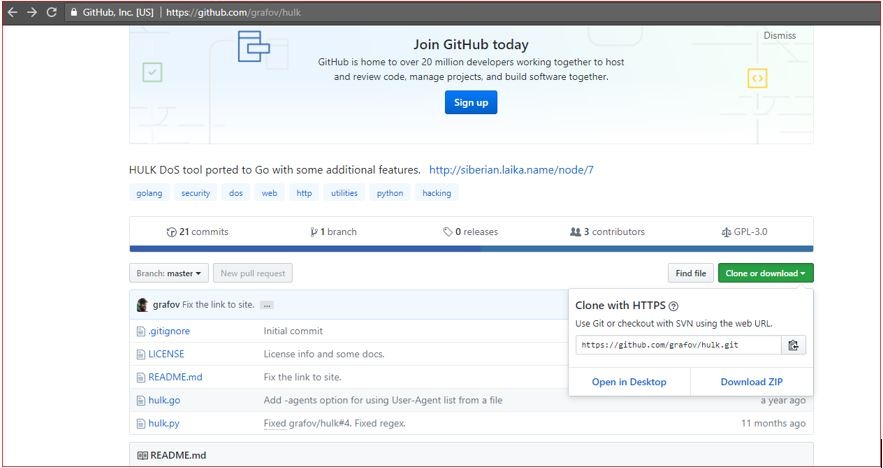The width and height of the screenshot is (883, 468).
Task: Select the utilities topic tag
Action: [x=344, y=193]
